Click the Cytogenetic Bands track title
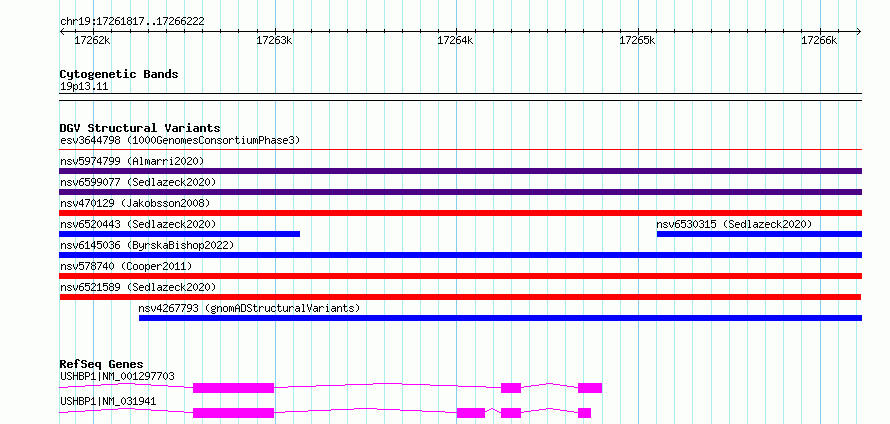 click(119, 74)
